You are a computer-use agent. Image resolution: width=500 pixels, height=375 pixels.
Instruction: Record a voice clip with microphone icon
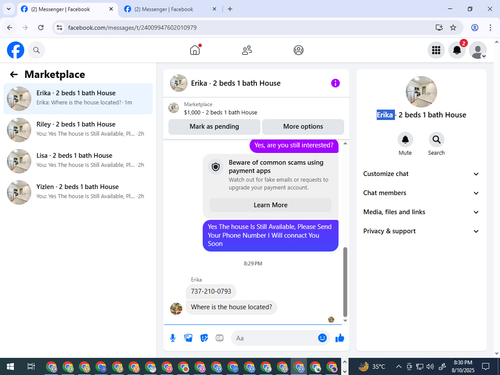tap(173, 338)
